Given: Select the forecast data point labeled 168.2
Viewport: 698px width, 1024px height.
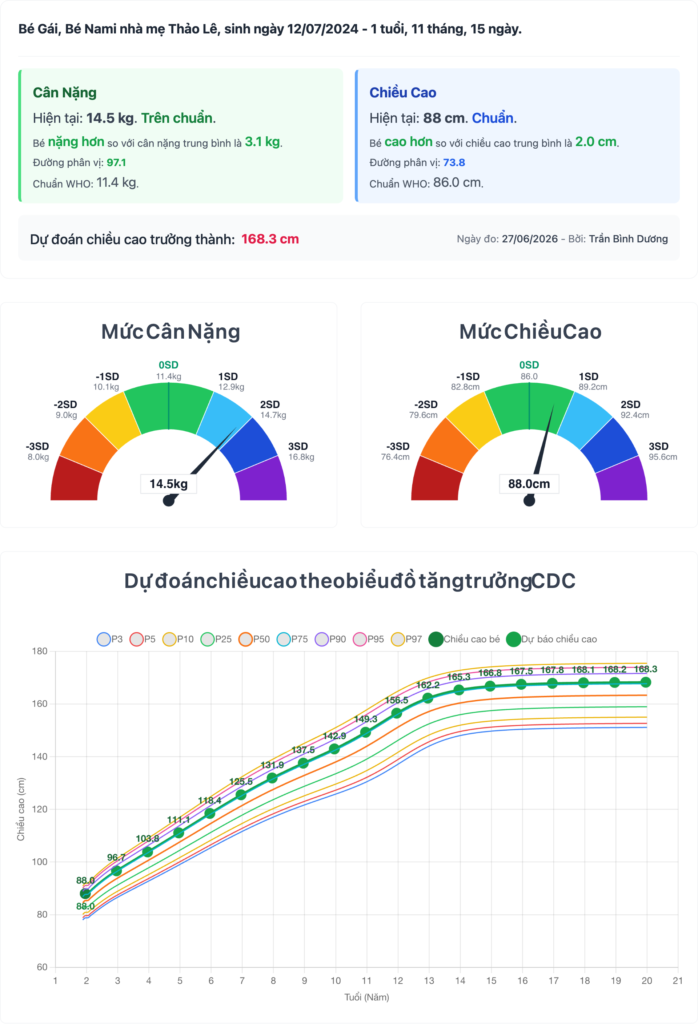Looking at the screenshot, I should 614,682.
